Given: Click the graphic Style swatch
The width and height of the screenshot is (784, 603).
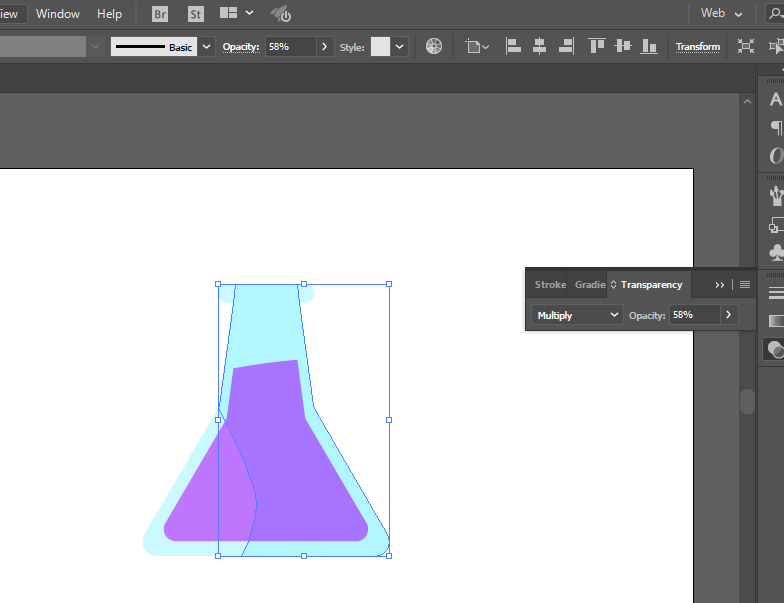Looking at the screenshot, I should (x=380, y=47).
